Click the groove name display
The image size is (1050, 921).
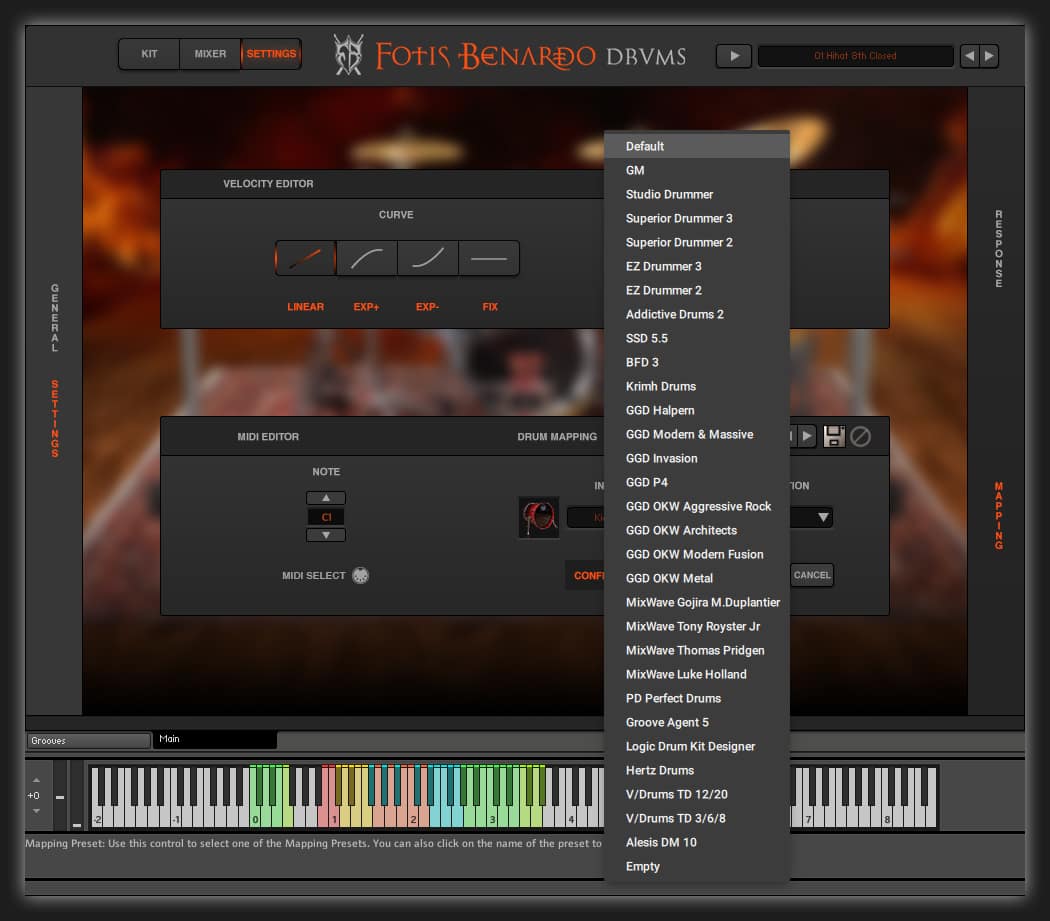(855, 56)
